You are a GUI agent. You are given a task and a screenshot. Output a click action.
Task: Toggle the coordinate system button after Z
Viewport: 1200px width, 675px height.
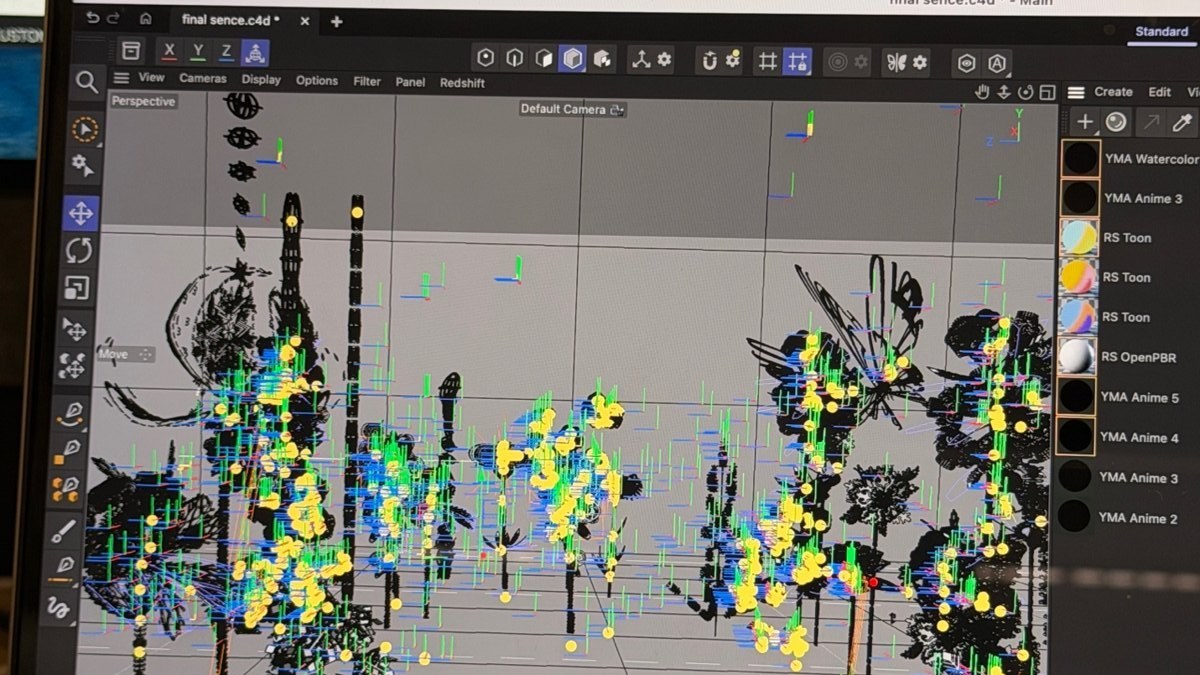coord(255,53)
